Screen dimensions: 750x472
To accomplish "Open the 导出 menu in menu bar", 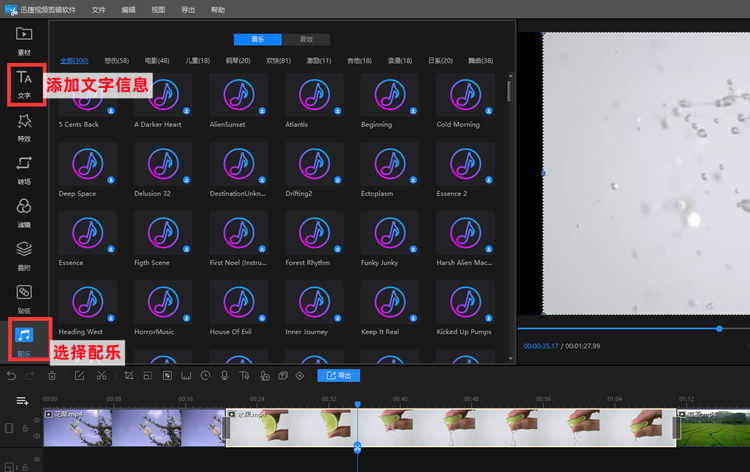I will point(188,10).
